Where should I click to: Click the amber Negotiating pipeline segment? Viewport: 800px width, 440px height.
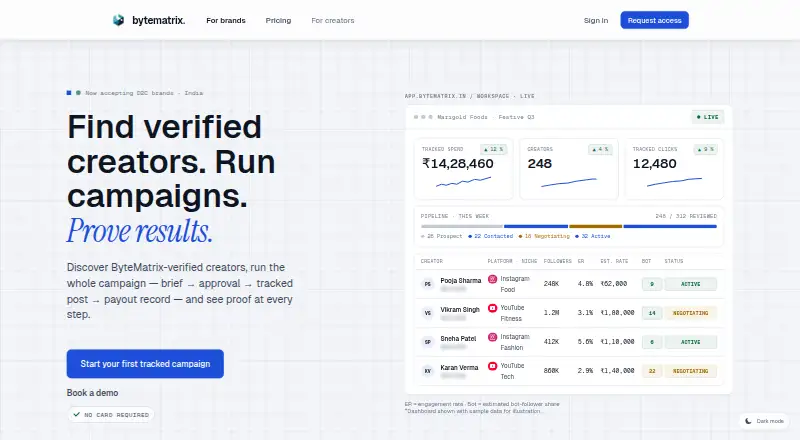[595, 226]
